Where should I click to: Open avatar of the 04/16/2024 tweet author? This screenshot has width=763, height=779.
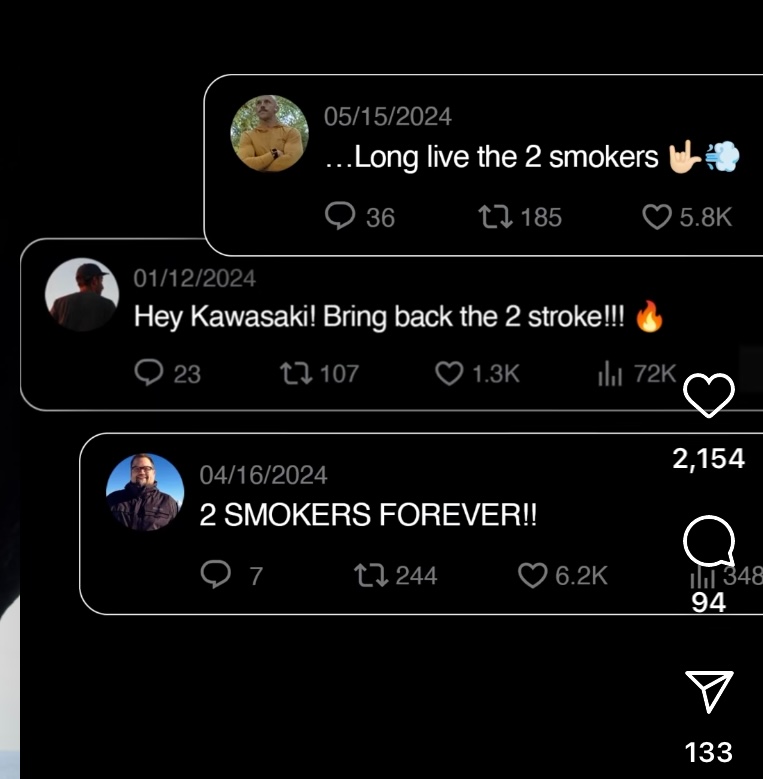tap(145, 492)
